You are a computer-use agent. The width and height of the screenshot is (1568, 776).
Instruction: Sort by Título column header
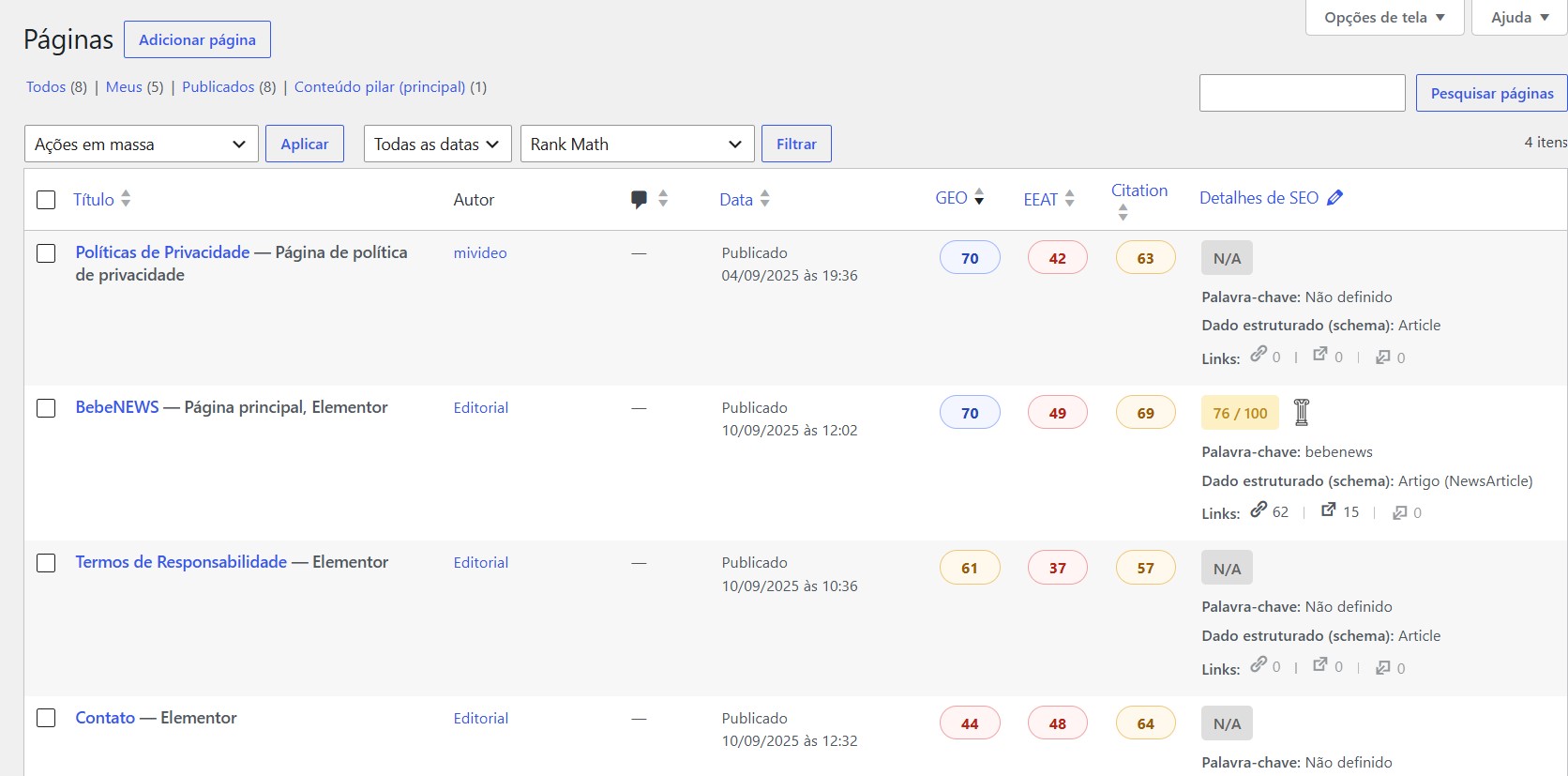94,199
